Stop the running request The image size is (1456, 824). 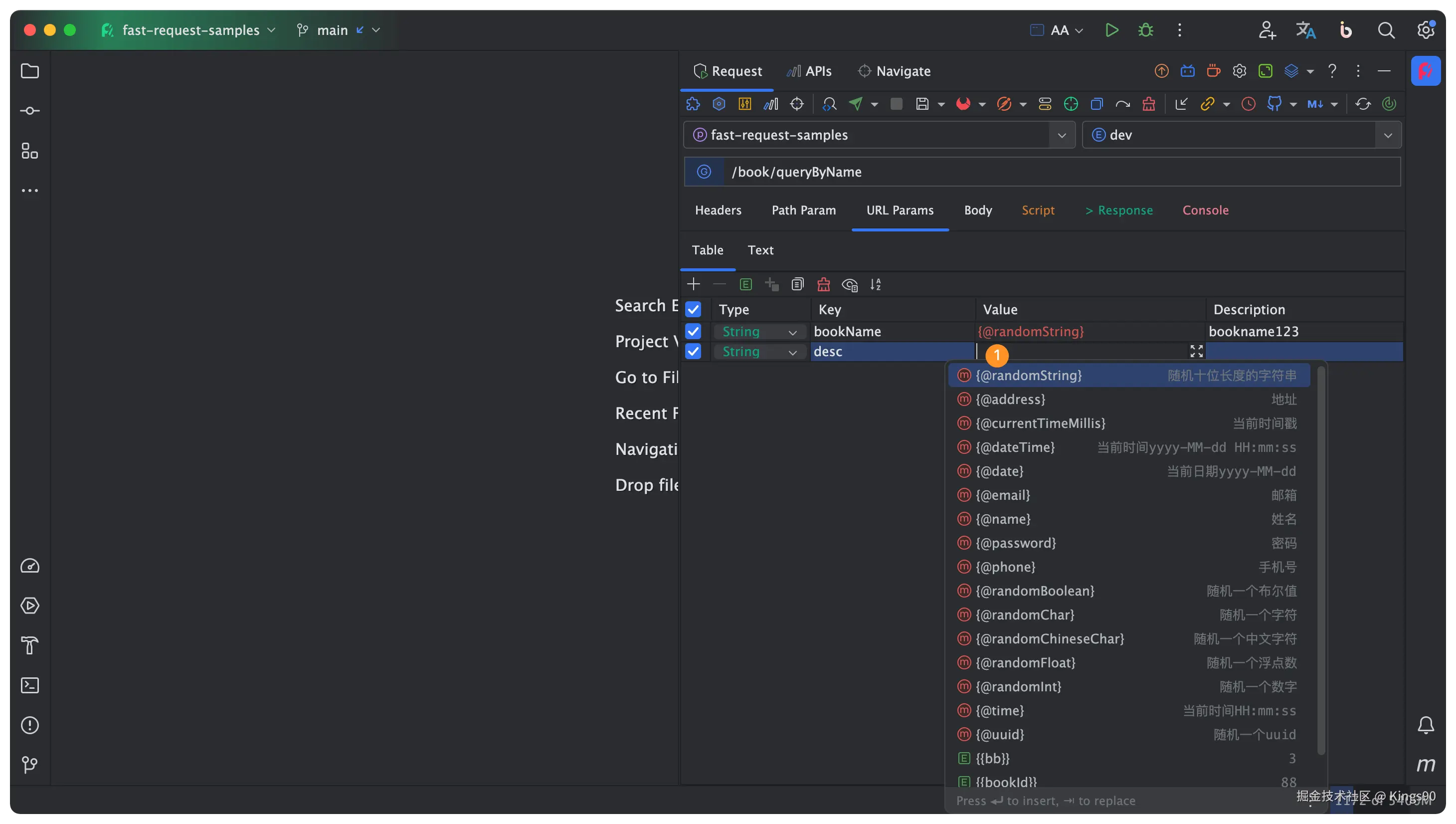tap(896, 104)
